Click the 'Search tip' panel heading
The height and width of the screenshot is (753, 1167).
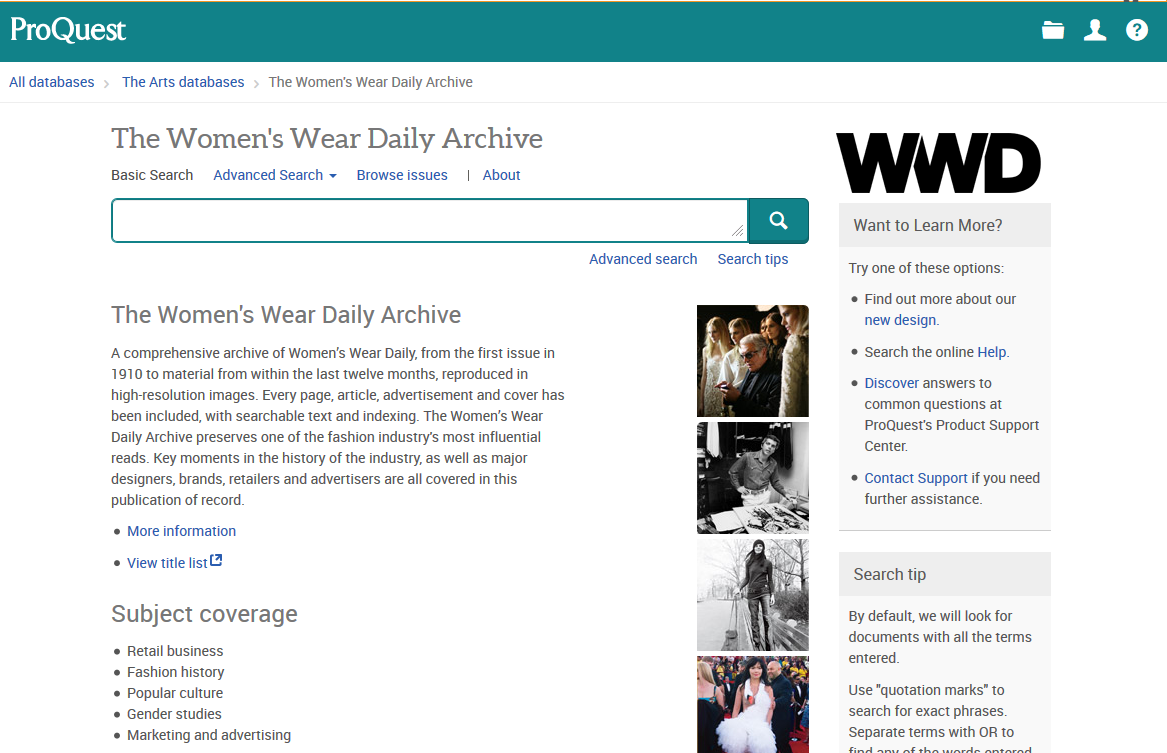[889, 574]
